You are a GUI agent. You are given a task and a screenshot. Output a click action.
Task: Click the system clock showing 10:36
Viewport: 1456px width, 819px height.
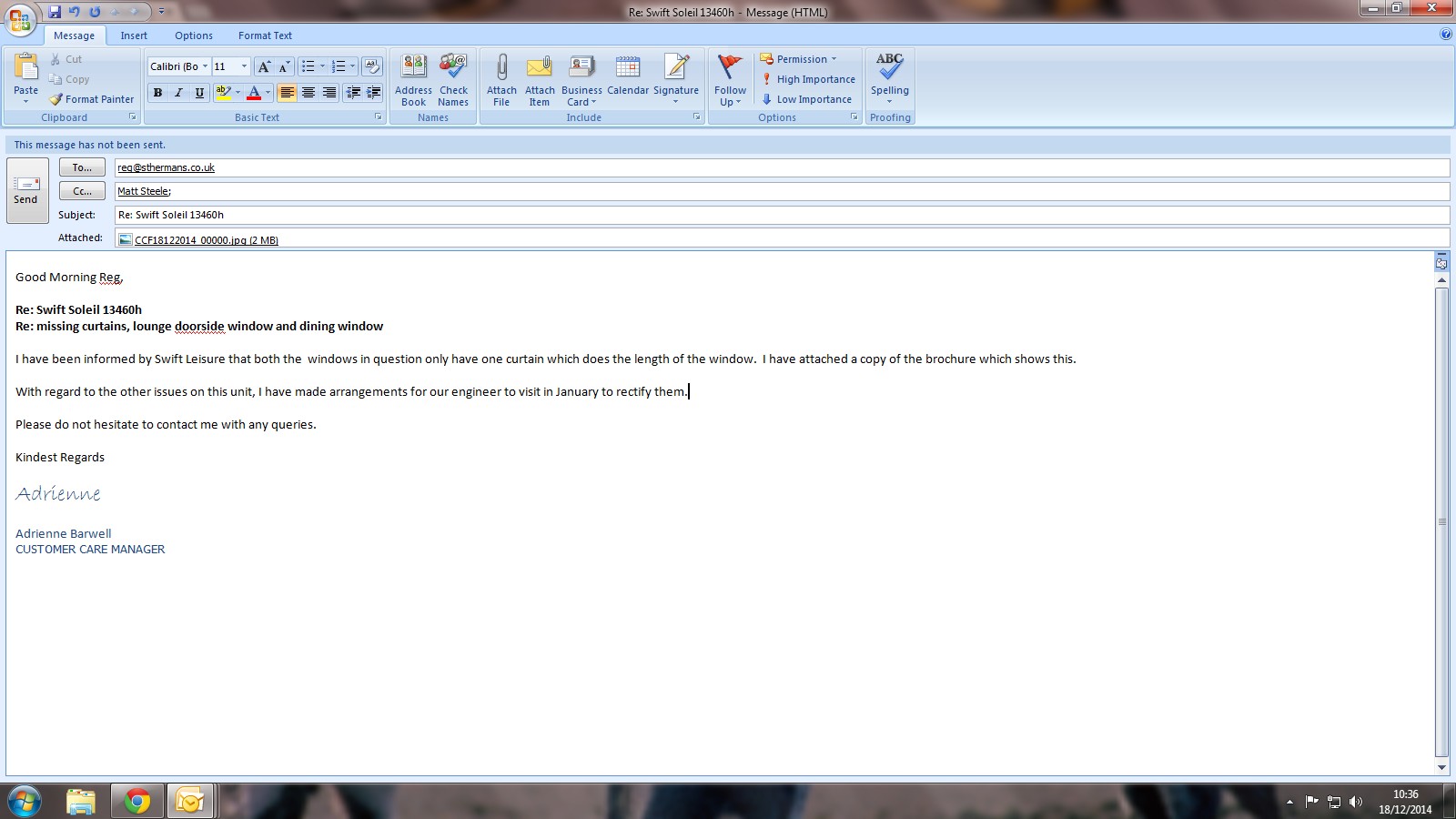[x=1405, y=794]
